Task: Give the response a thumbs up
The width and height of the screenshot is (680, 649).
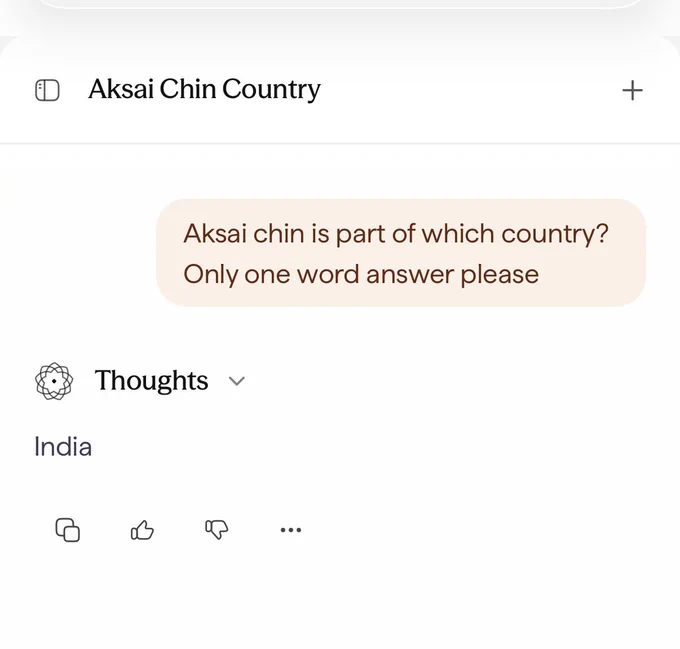Action: 142,529
